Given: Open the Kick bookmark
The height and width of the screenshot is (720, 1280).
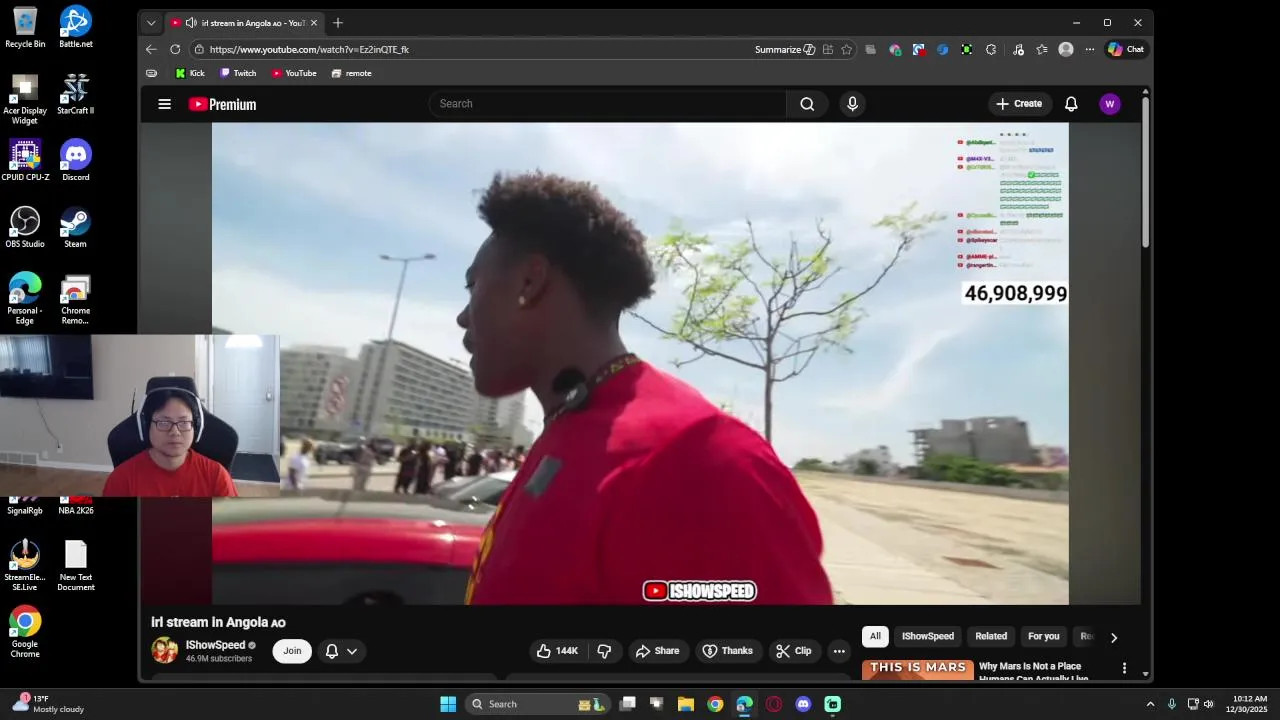Looking at the screenshot, I should click(190, 73).
